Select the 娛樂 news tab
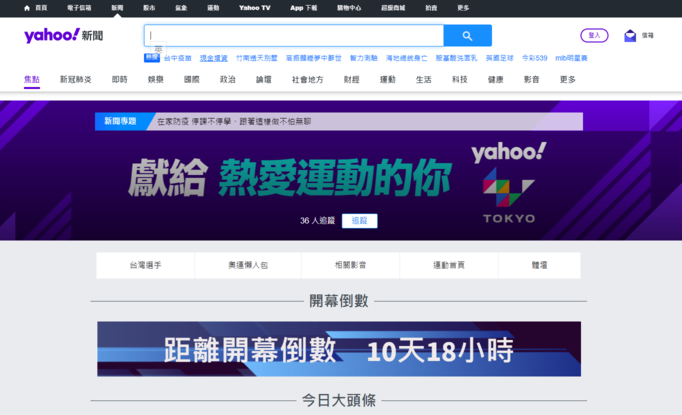The height and width of the screenshot is (415, 682). (156, 80)
